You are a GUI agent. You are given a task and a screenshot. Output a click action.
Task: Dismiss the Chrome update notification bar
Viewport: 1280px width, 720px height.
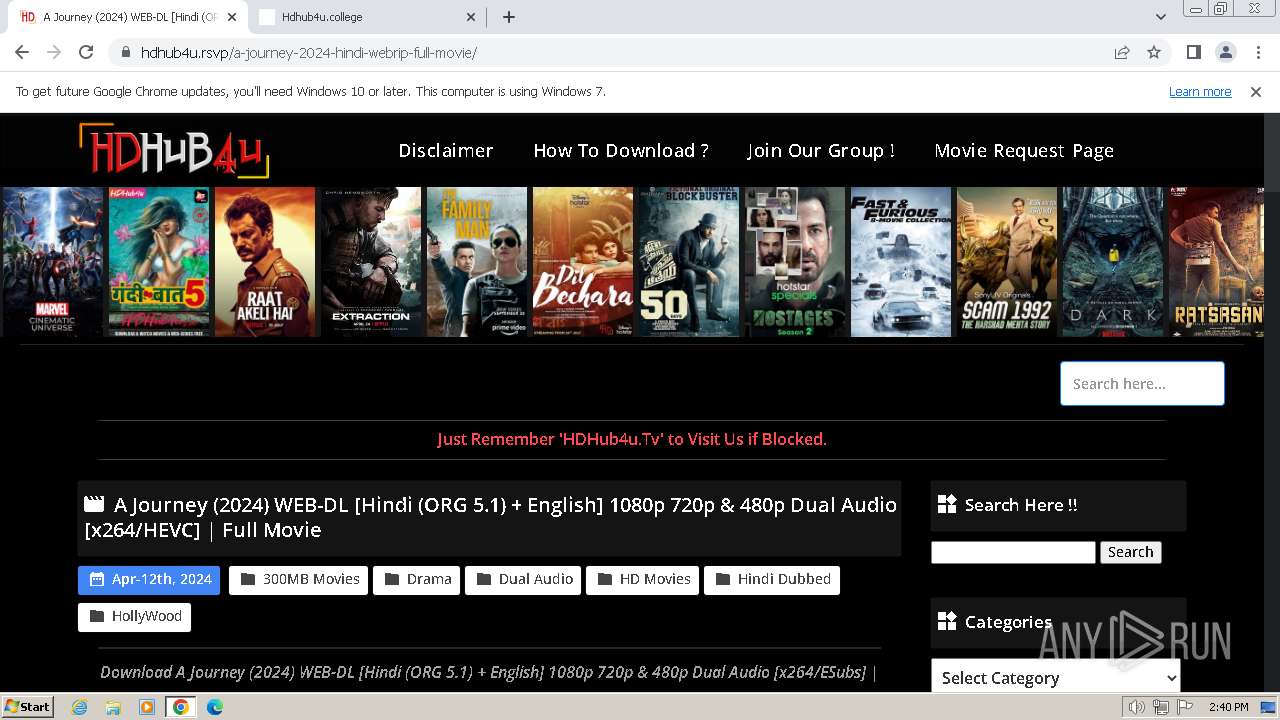pyautogui.click(x=1256, y=91)
